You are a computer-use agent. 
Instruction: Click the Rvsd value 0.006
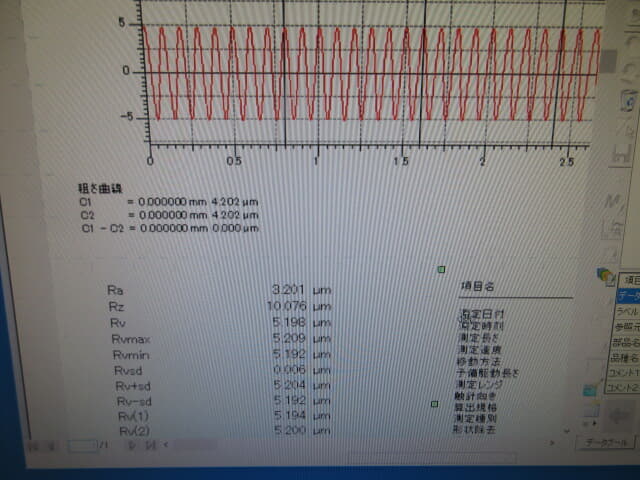(289, 370)
